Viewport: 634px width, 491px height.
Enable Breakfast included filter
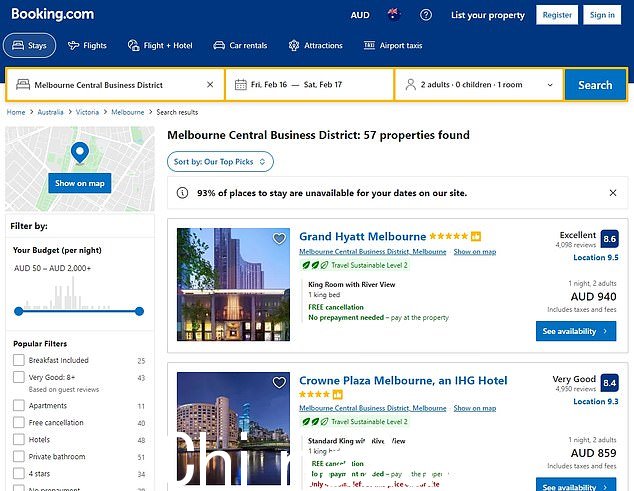[x=19, y=360]
